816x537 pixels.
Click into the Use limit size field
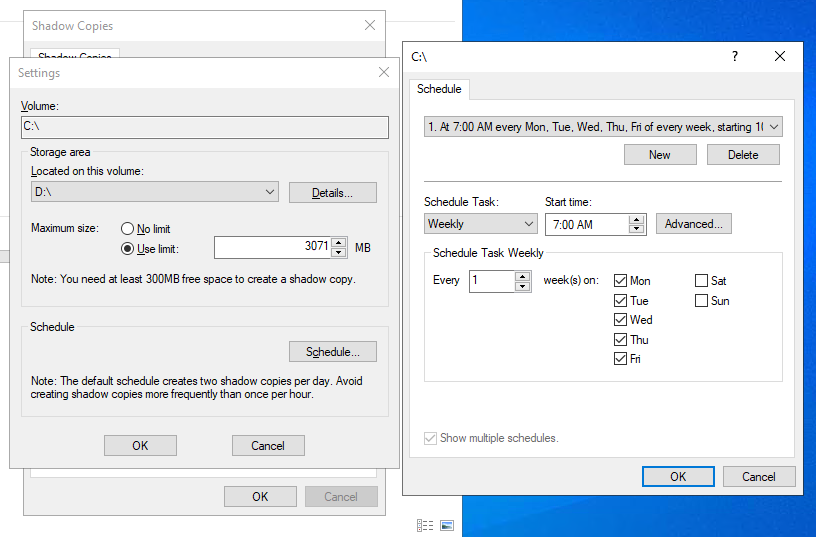[273, 248]
